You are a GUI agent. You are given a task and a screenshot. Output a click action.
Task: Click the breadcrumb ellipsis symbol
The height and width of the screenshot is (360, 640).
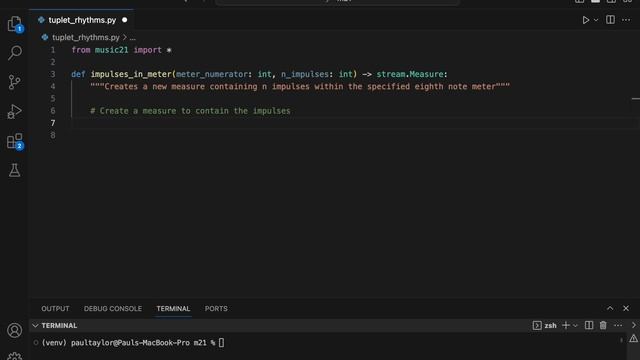click(133, 38)
